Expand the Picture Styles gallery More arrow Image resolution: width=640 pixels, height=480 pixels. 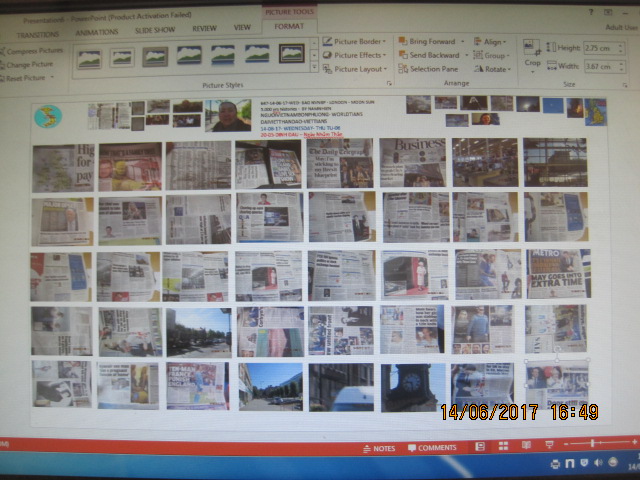click(x=314, y=67)
